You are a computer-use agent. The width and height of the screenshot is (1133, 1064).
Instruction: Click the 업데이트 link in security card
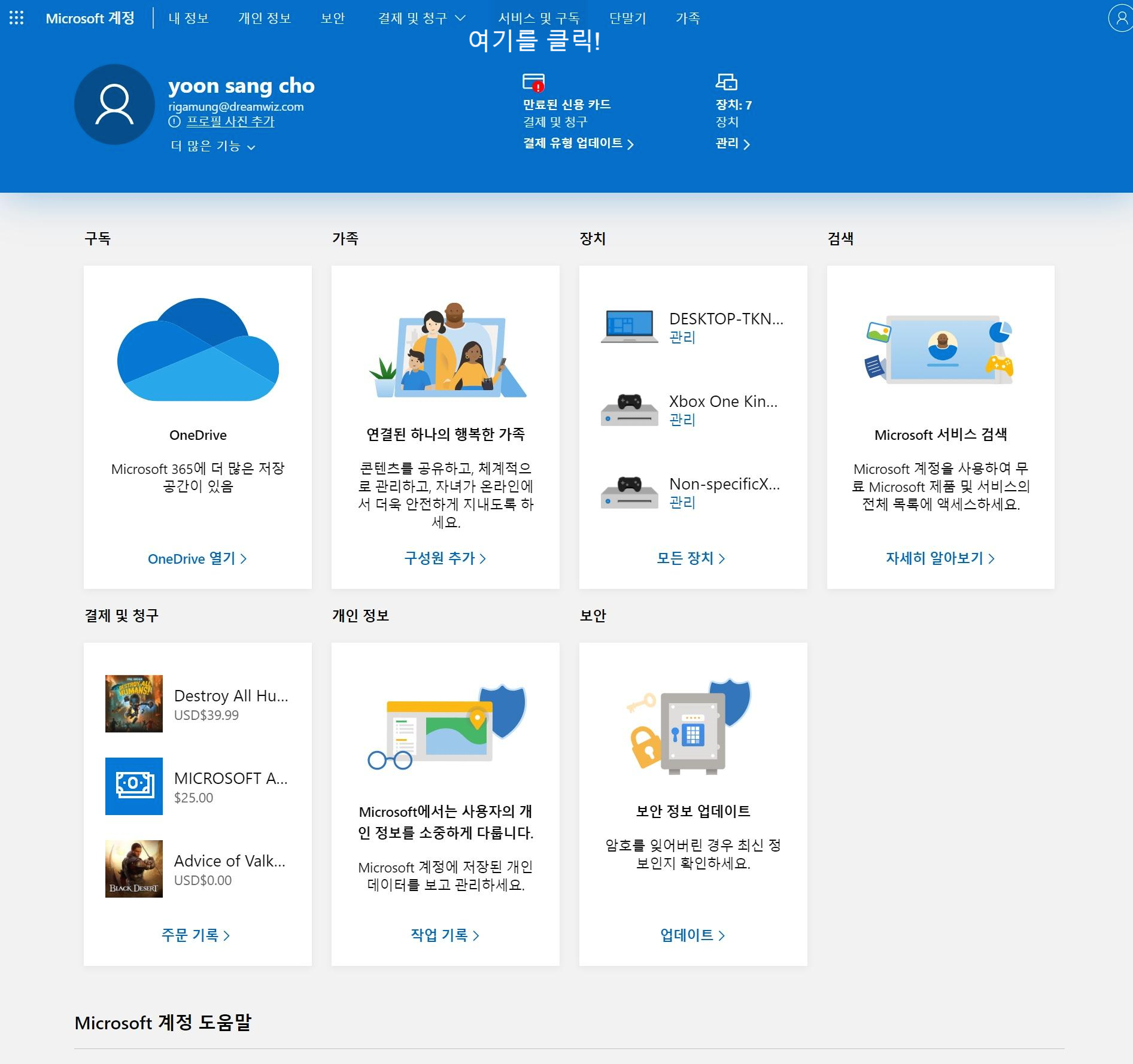coord(692,935)
